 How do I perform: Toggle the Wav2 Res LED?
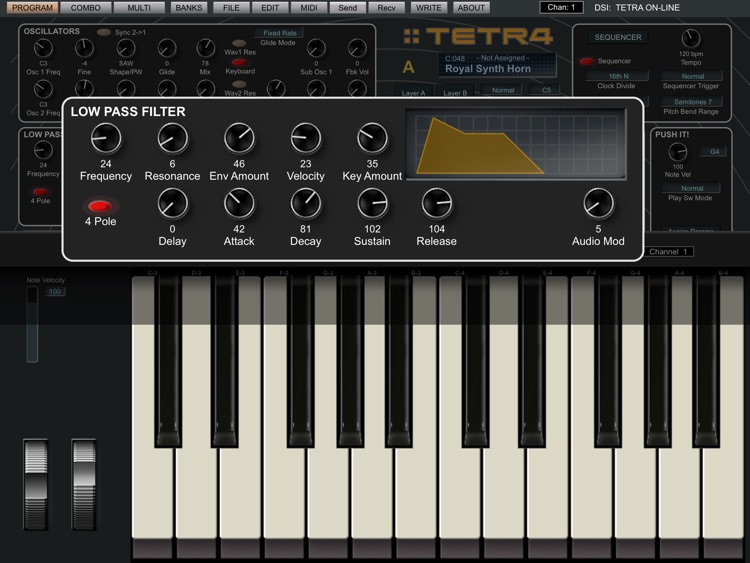(x=239, y=84)
